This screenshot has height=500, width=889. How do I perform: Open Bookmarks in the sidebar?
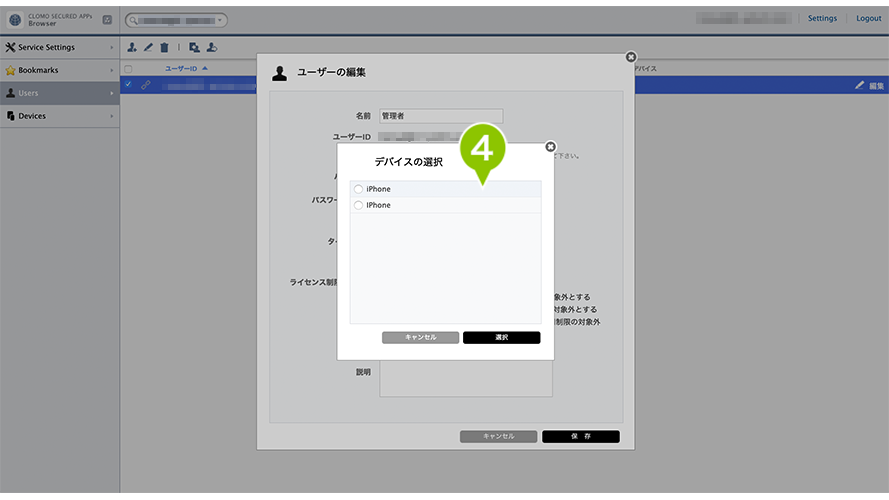[x=59, y=70]
